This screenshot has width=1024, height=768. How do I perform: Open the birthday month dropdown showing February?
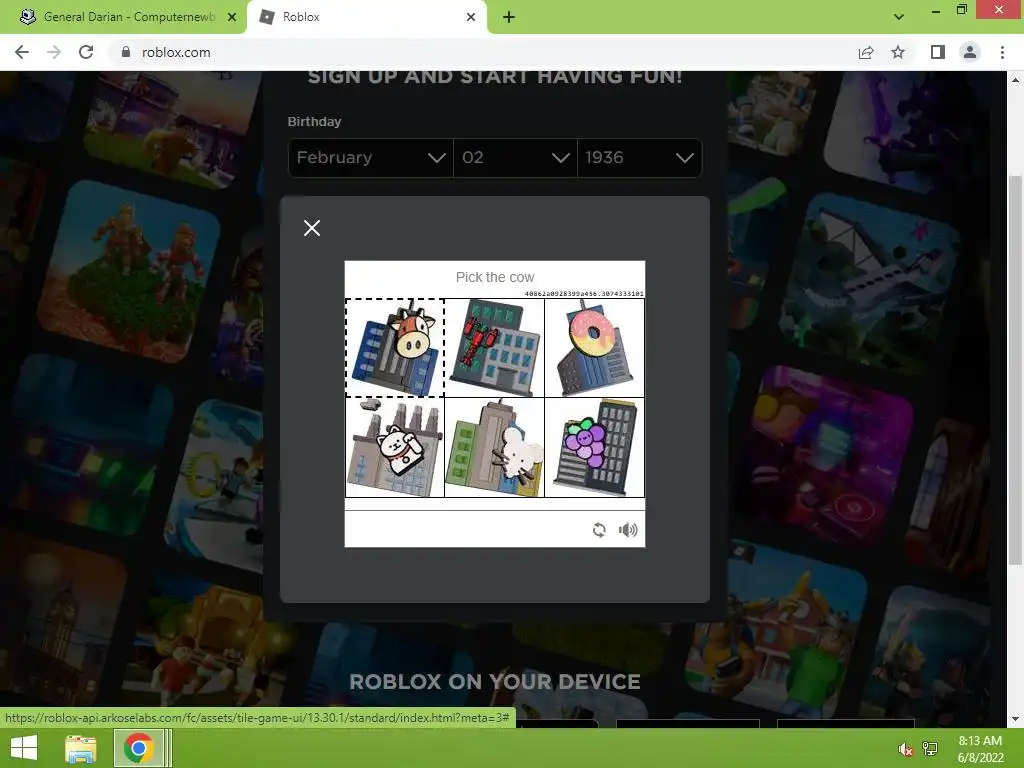click(370, 157)
